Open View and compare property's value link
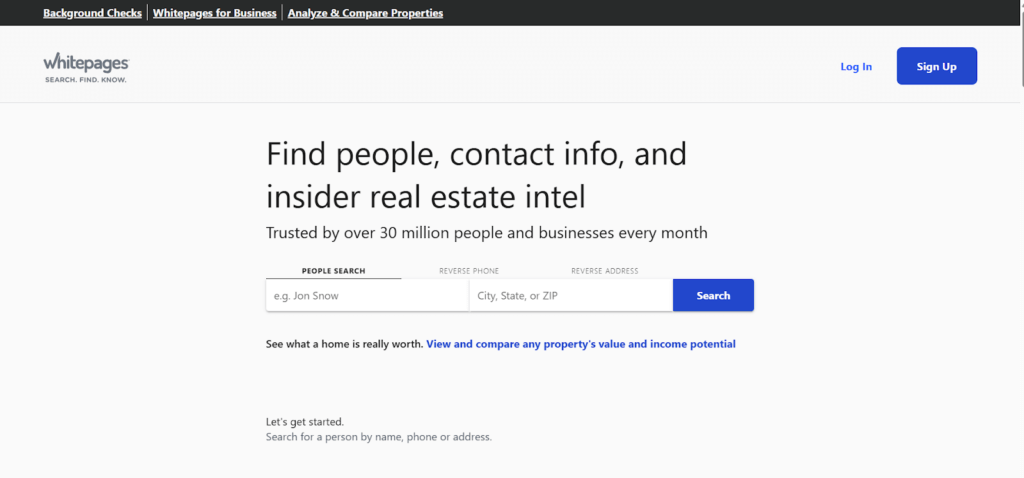The width and height of the screenshot is (1024, 478). [581, 344]
